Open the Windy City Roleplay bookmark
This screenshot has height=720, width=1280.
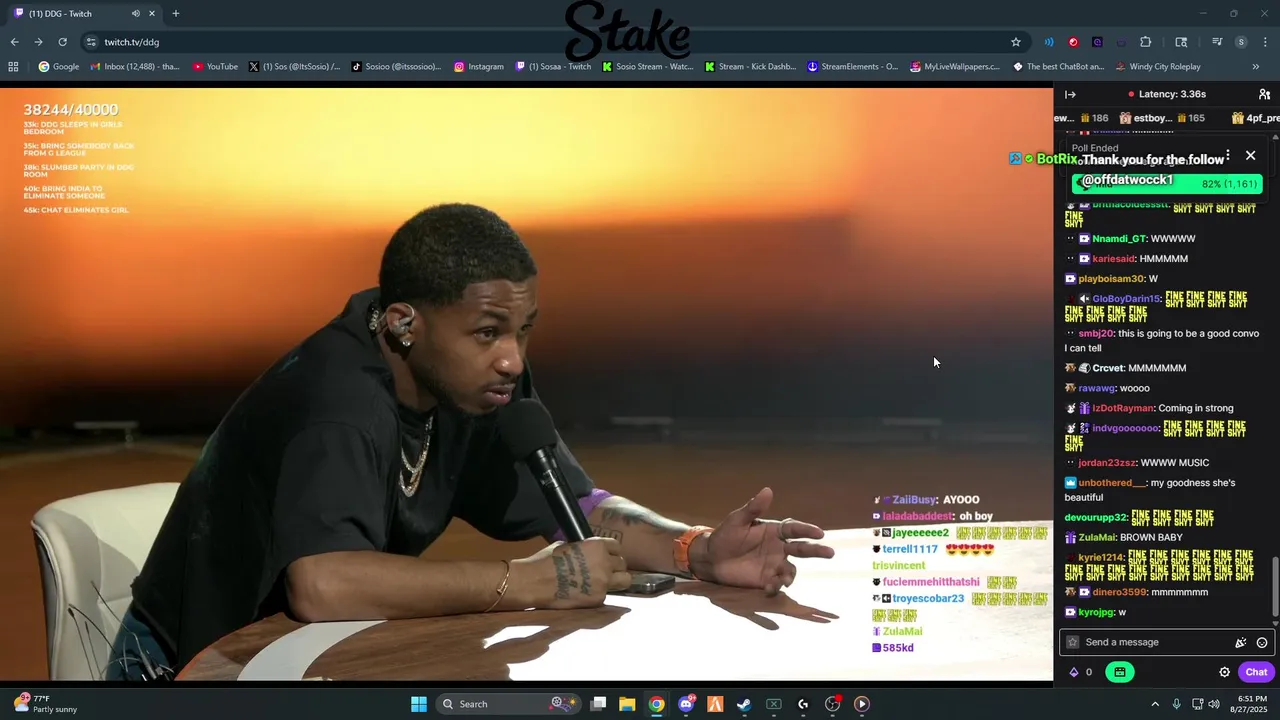click(1157, 67)
